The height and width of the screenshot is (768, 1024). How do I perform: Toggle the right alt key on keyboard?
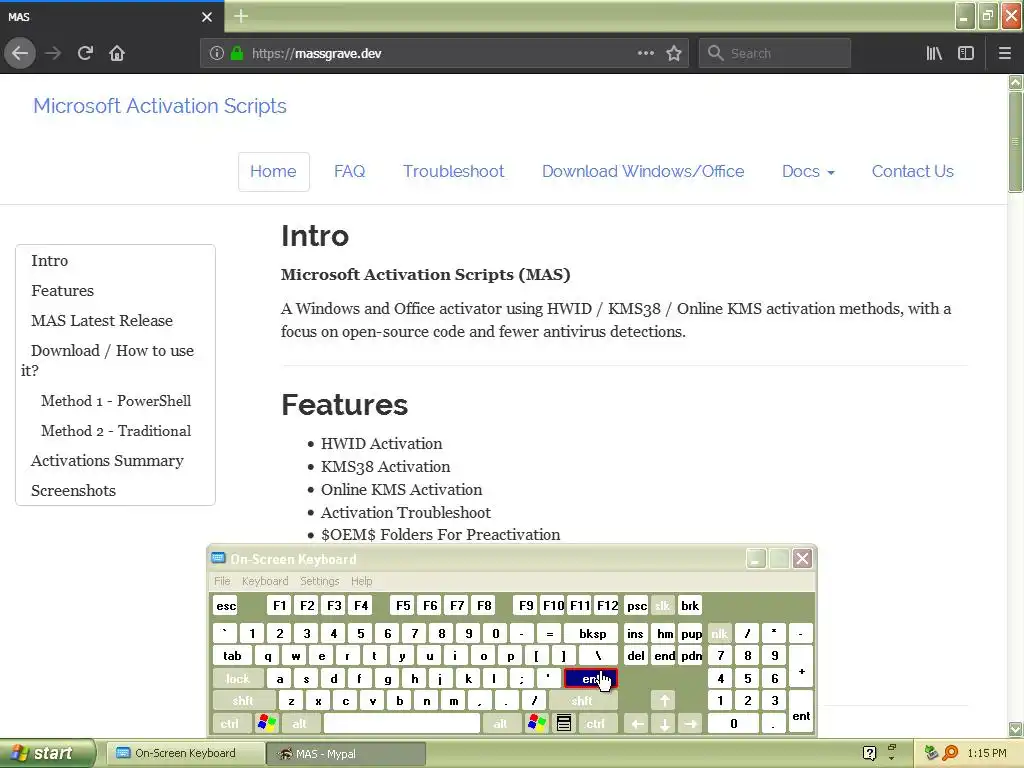tap(500, 723)
